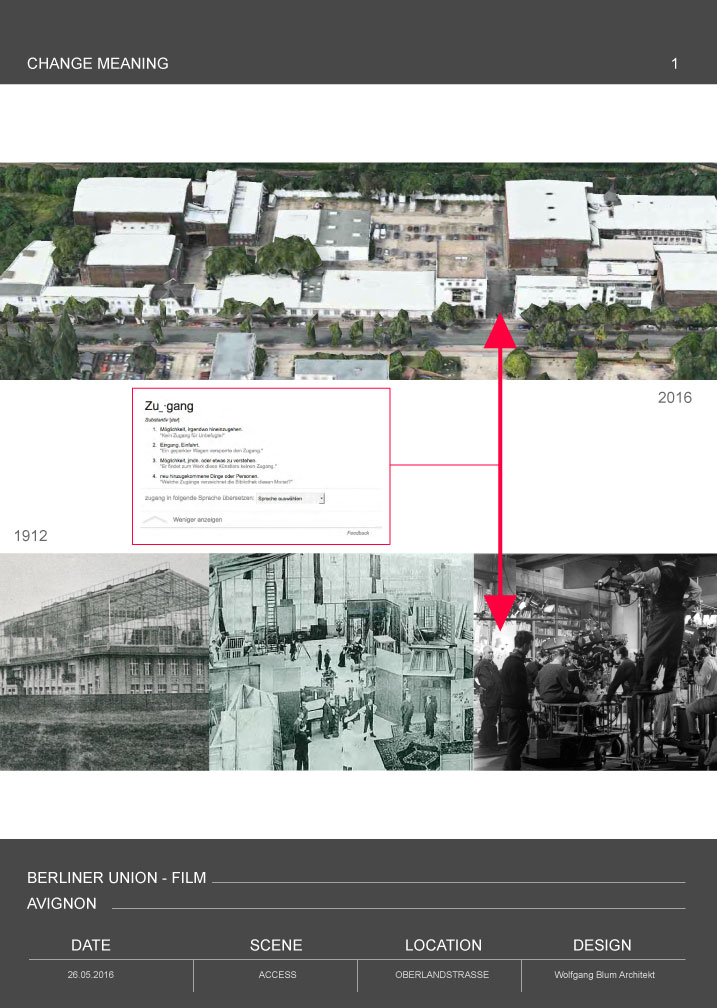Click the red arrowhead pointing down
The image size is (717, 1008).
[500, 610]
